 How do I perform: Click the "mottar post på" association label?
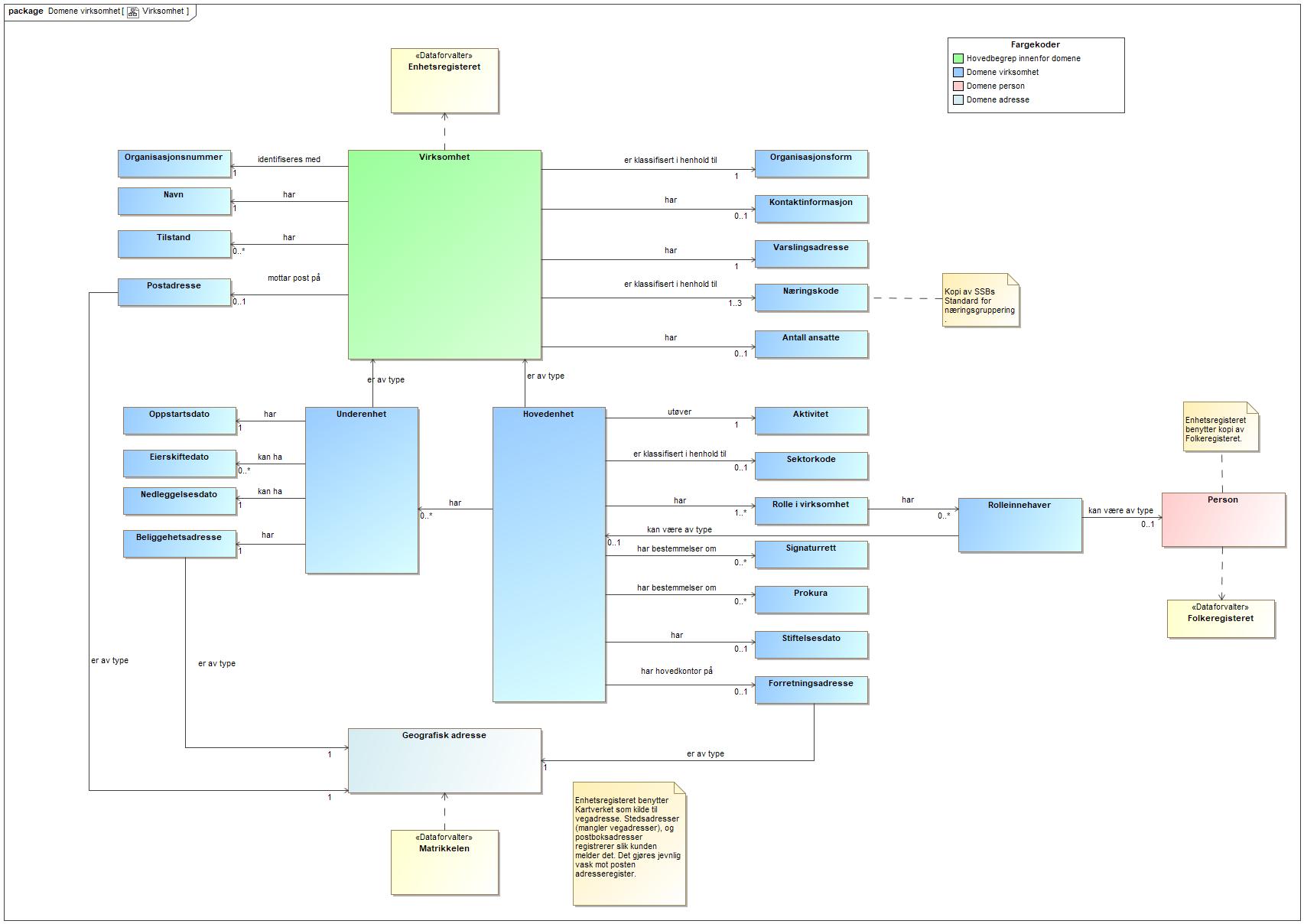click(294, 278)
